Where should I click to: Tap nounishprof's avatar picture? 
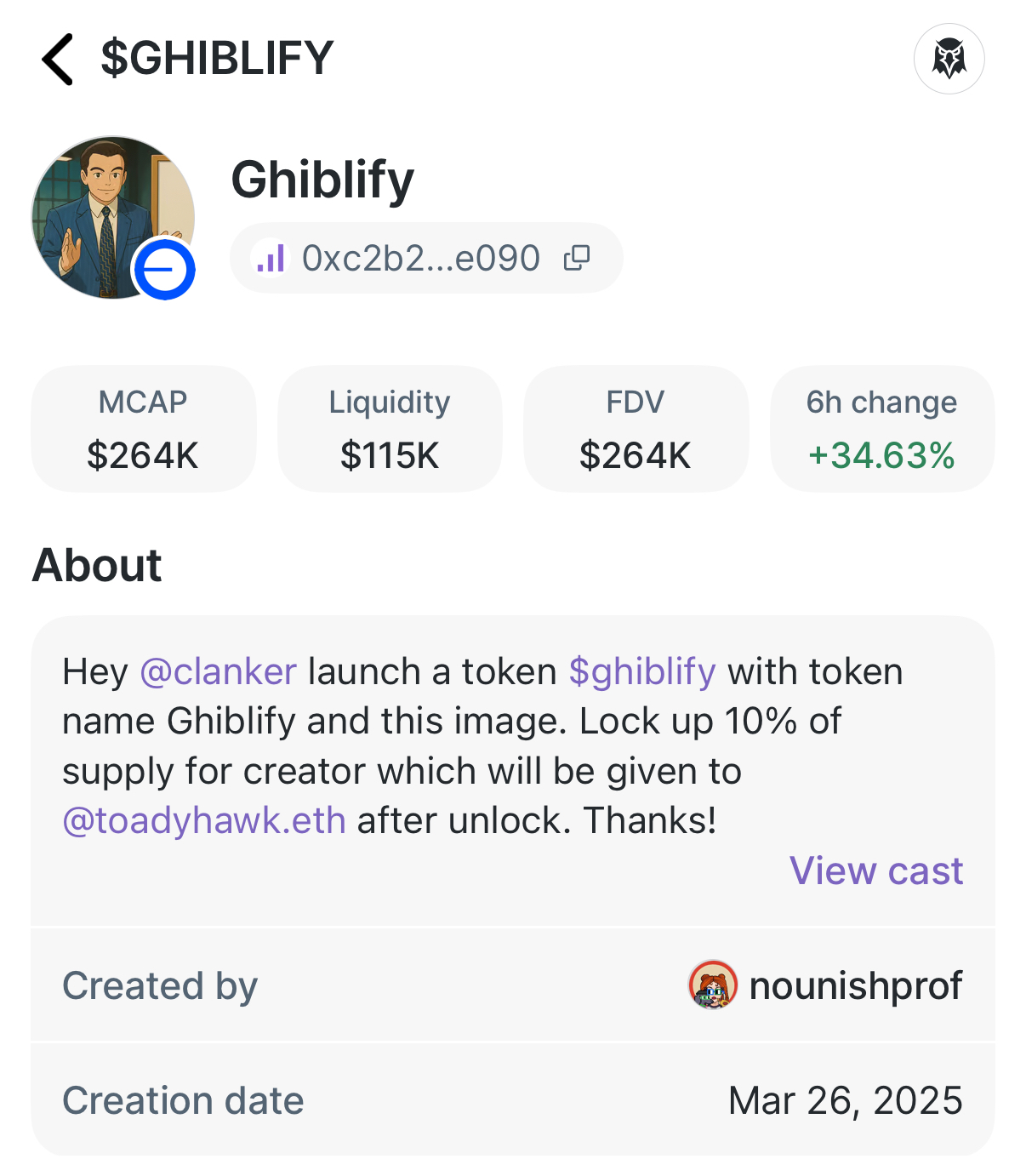pos(712,985)
